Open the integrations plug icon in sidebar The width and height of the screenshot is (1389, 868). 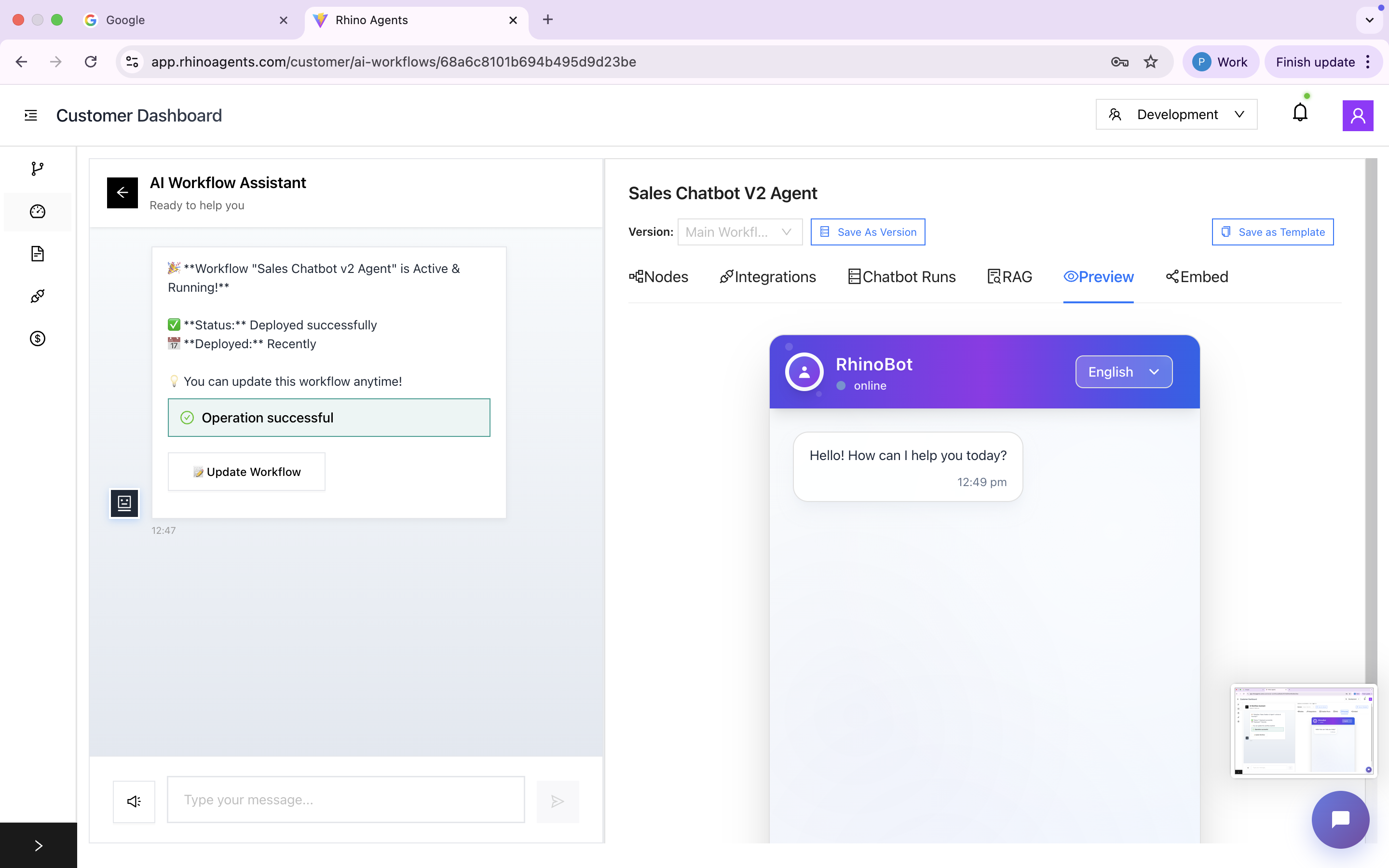37,296
